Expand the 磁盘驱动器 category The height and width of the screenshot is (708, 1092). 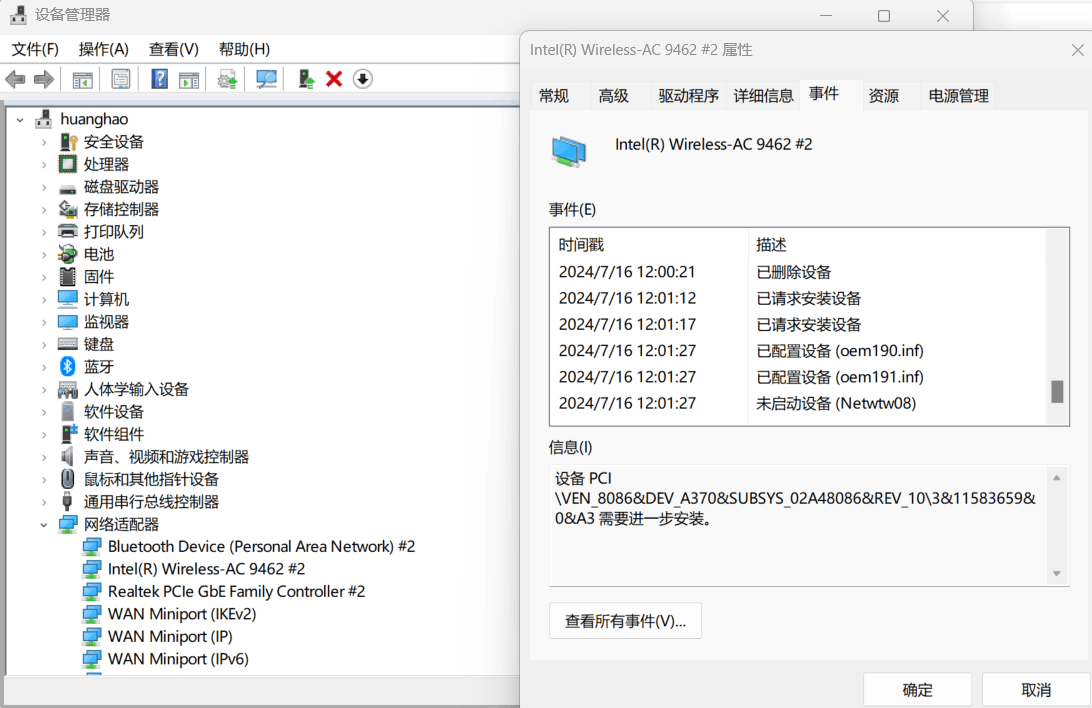[44, 187]
